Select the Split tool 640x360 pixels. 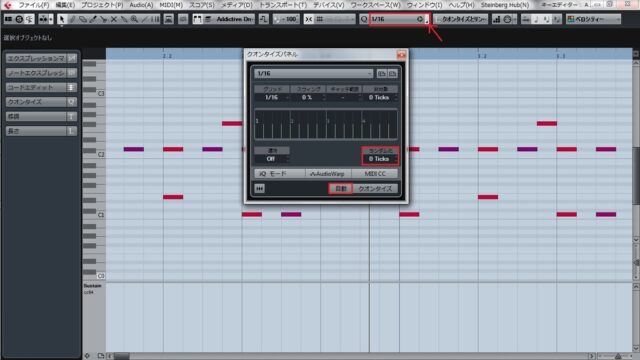(103, 19)
